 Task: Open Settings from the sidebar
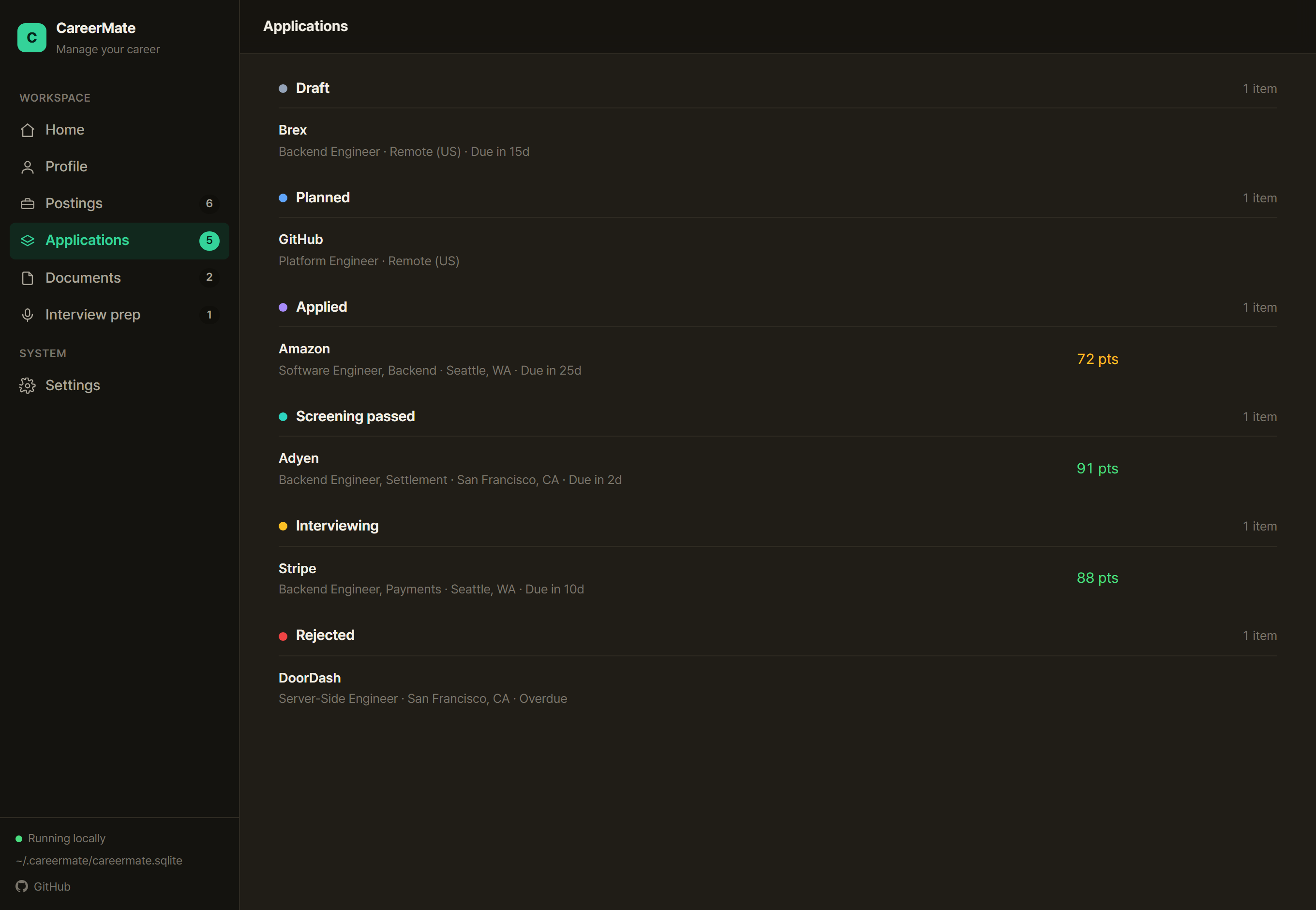[x=120, y=385]
